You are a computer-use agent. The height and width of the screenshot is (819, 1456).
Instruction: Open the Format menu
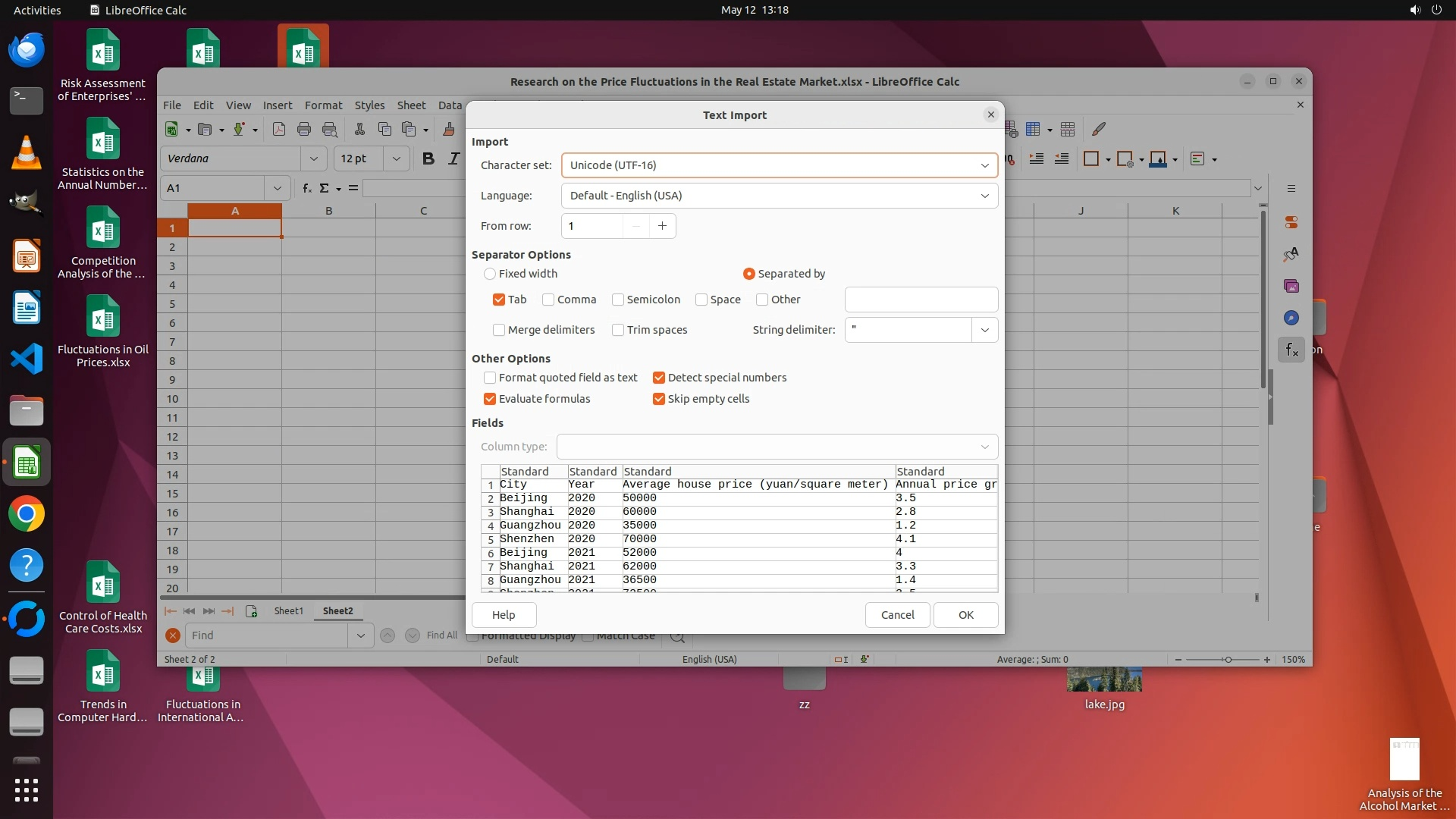(x=323, y=105)
